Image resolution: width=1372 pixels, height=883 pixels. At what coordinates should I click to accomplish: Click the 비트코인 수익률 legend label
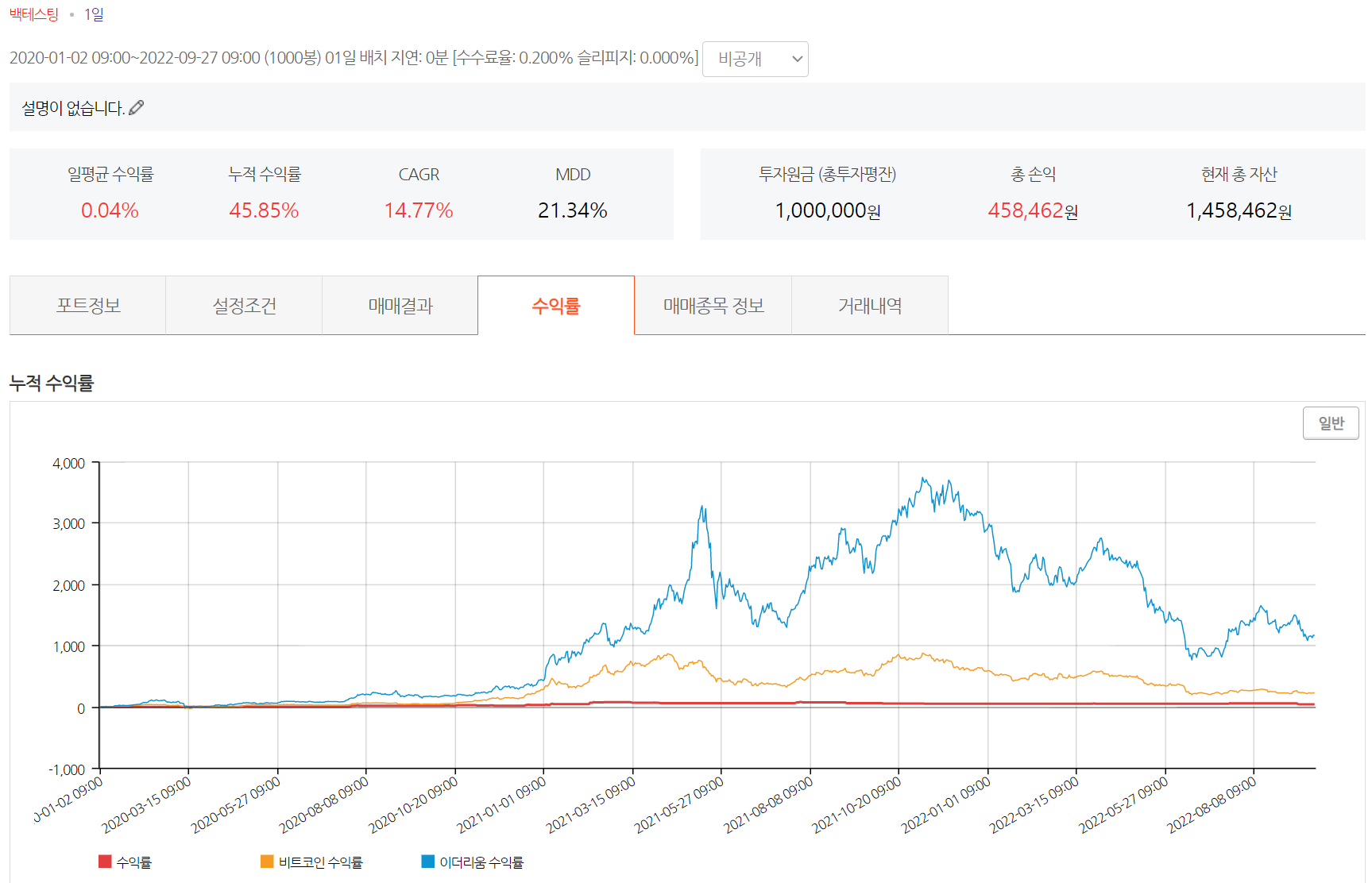(320, 862)
